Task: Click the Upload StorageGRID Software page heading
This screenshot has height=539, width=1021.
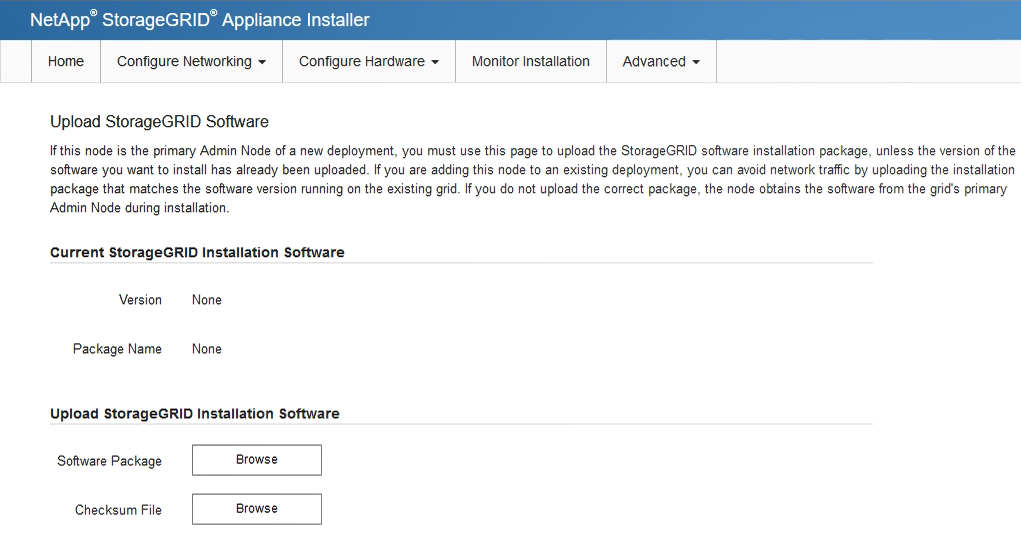Action: pos(159,122)
